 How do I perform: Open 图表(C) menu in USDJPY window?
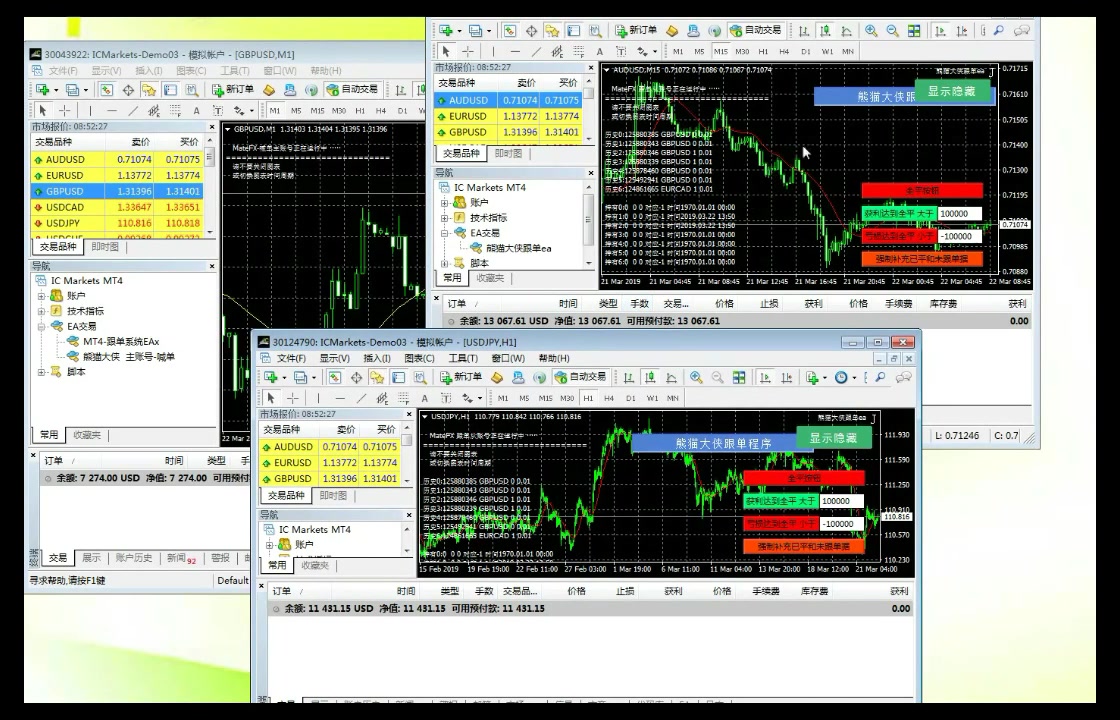coord(419,359)
